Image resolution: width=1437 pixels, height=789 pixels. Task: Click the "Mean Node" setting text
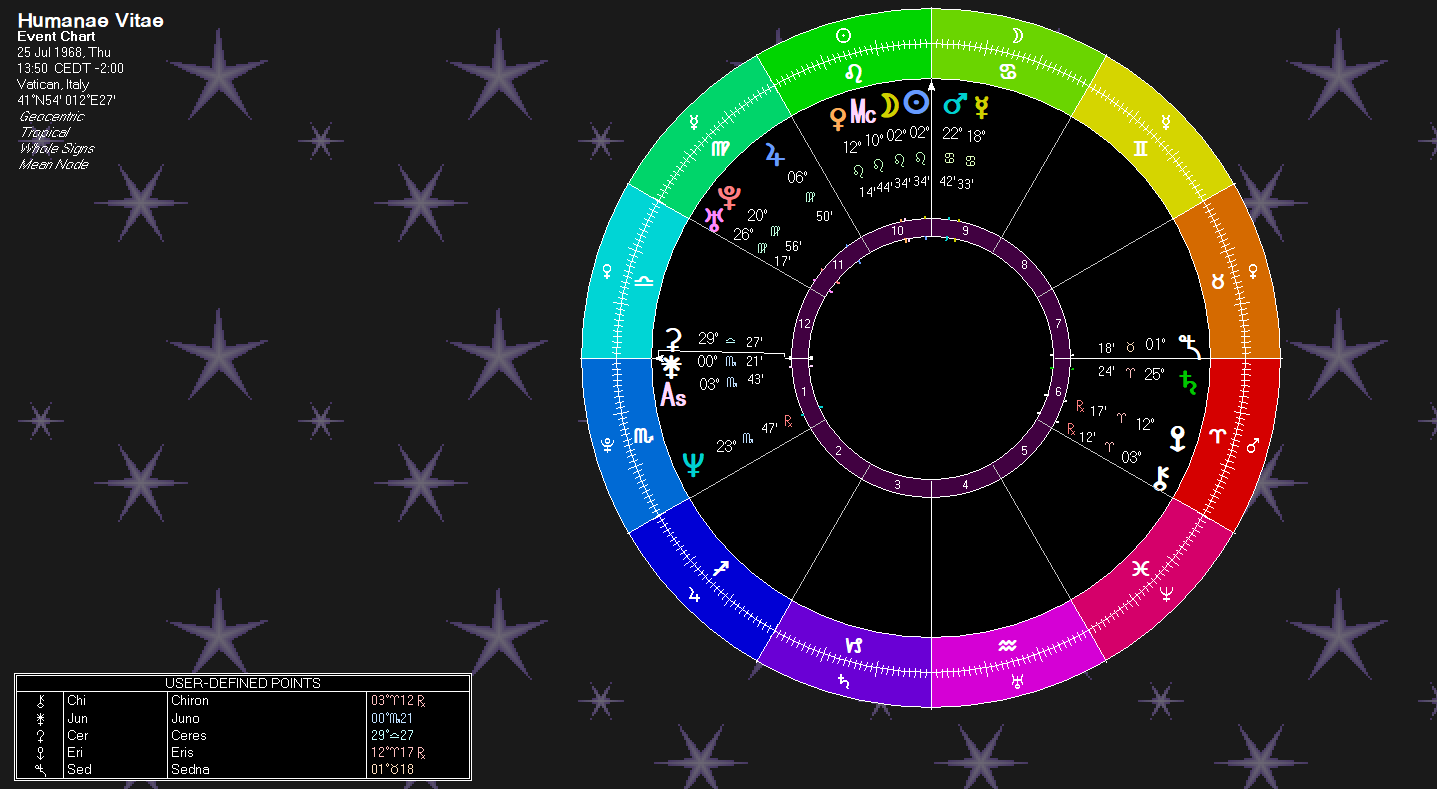[53, 165]
